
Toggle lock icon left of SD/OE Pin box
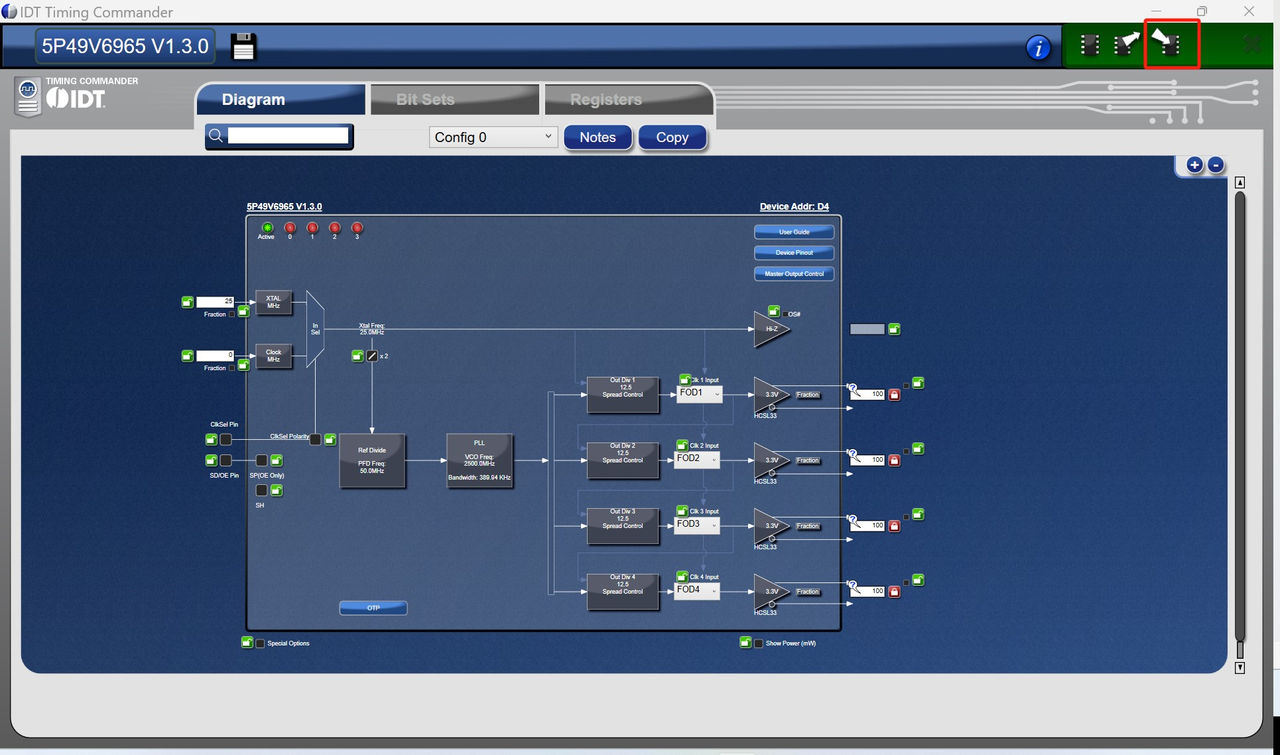[211, 460]
